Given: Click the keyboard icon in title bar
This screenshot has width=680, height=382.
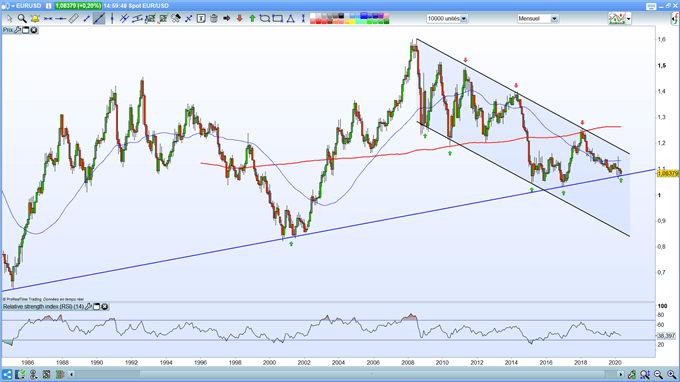Looking at the screenshot, I should point(651,6).
